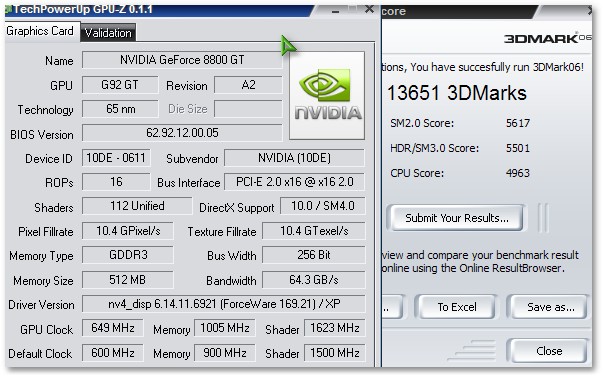Click the Bus Interface field

coord(294,182)
